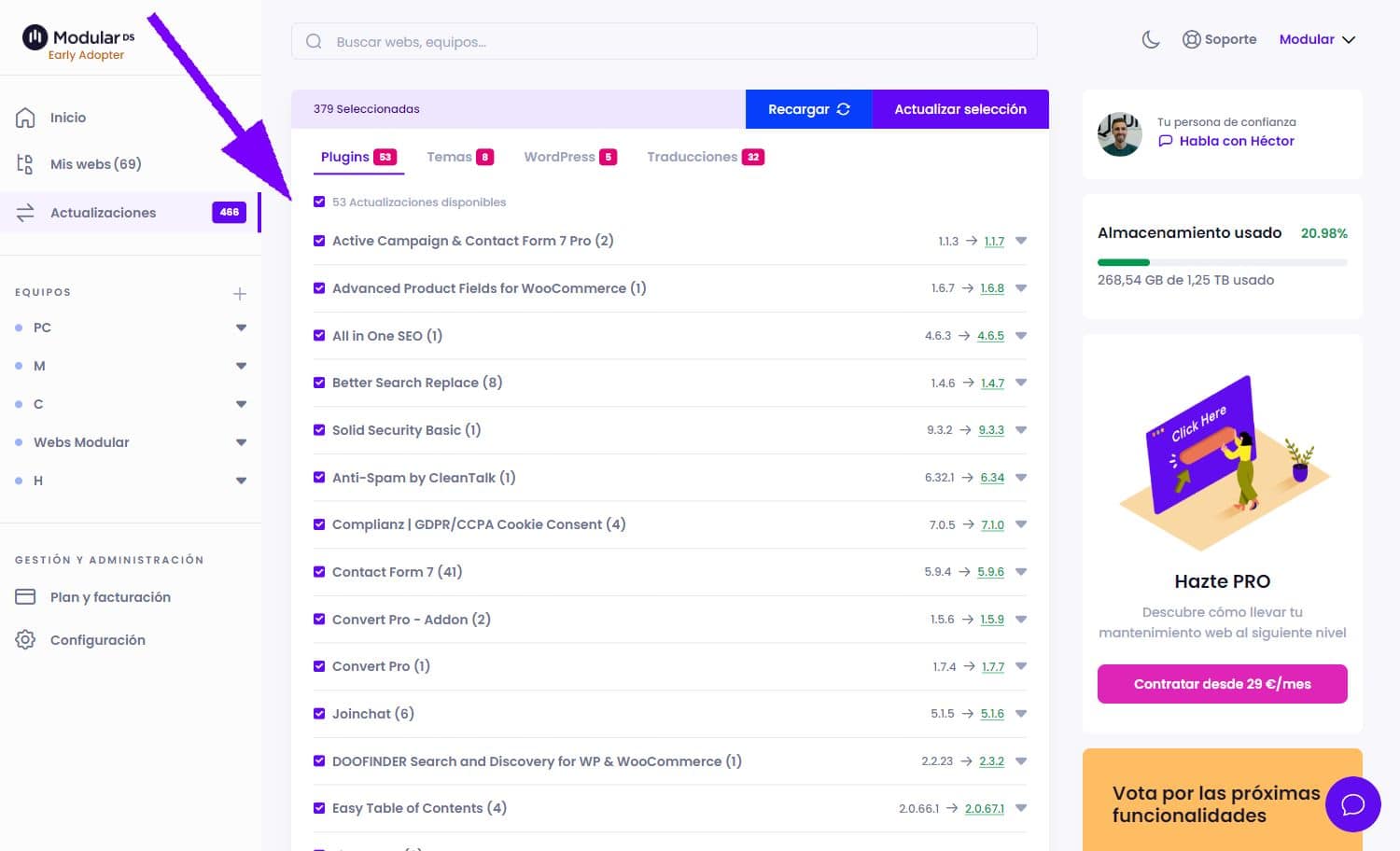
Task: Click Contratar desde 29 €/mes
Action: click(1223, 684)
